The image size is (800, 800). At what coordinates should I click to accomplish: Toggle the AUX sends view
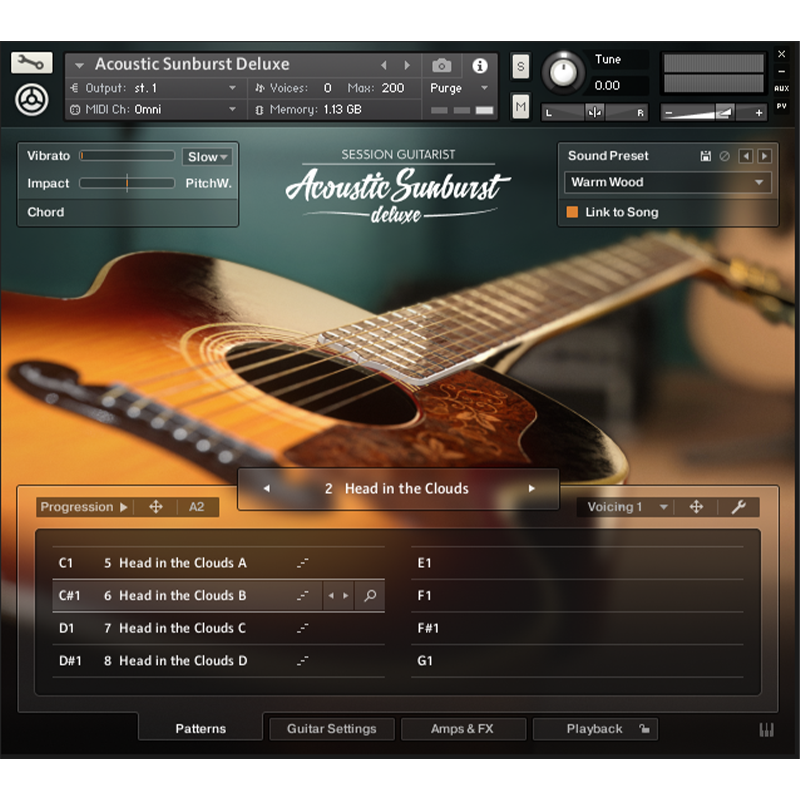tap(781, 88)
